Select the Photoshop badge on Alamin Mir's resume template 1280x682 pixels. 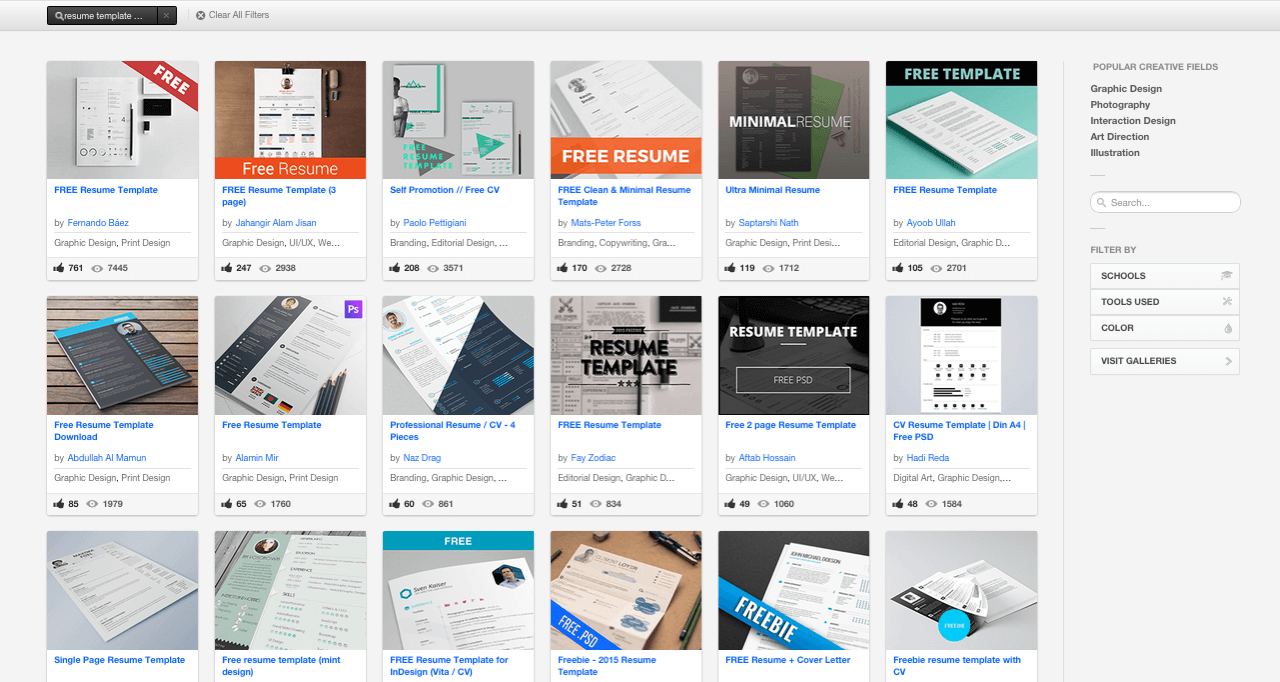coord(353,311)
